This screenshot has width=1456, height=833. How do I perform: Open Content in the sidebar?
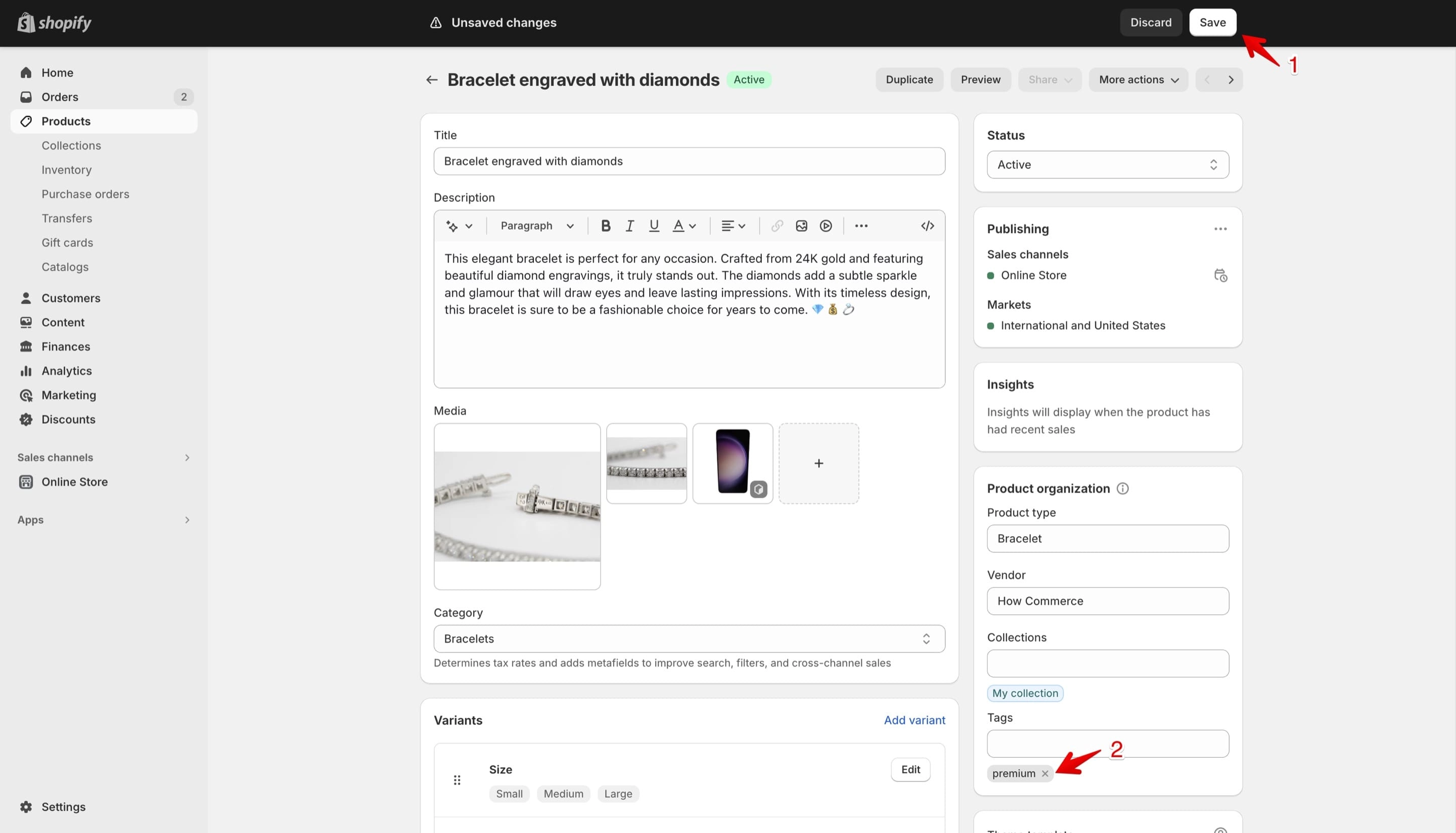[104, 323]
